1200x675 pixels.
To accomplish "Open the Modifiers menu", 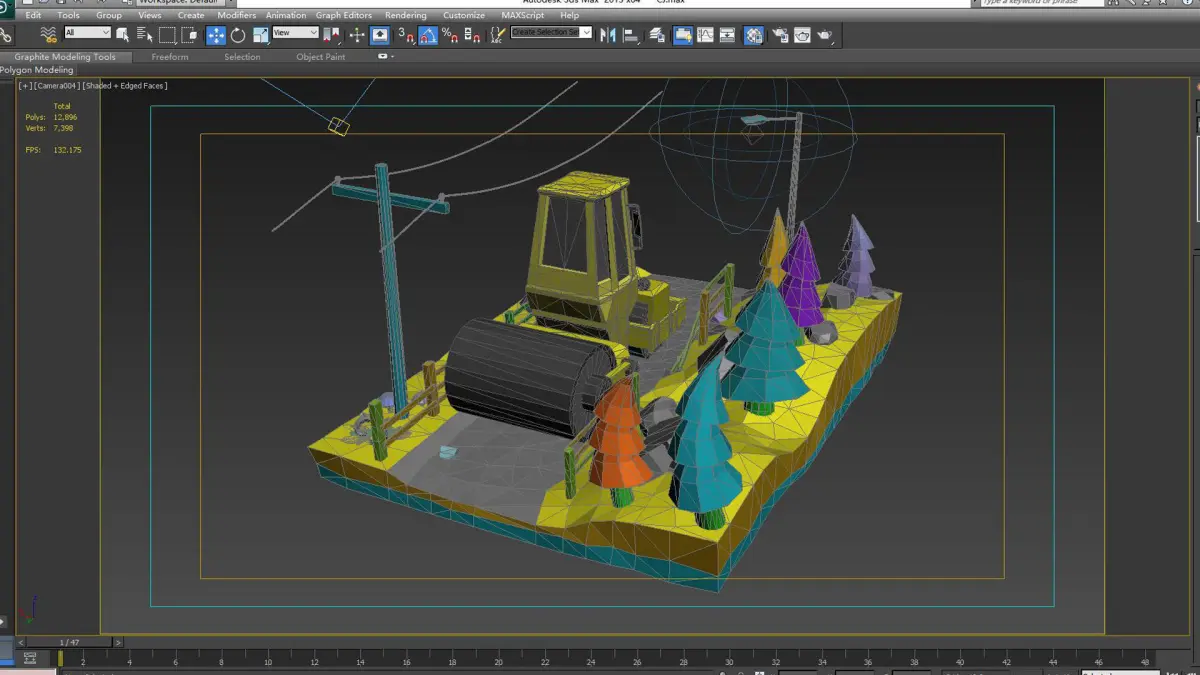I will click(236, 16).
